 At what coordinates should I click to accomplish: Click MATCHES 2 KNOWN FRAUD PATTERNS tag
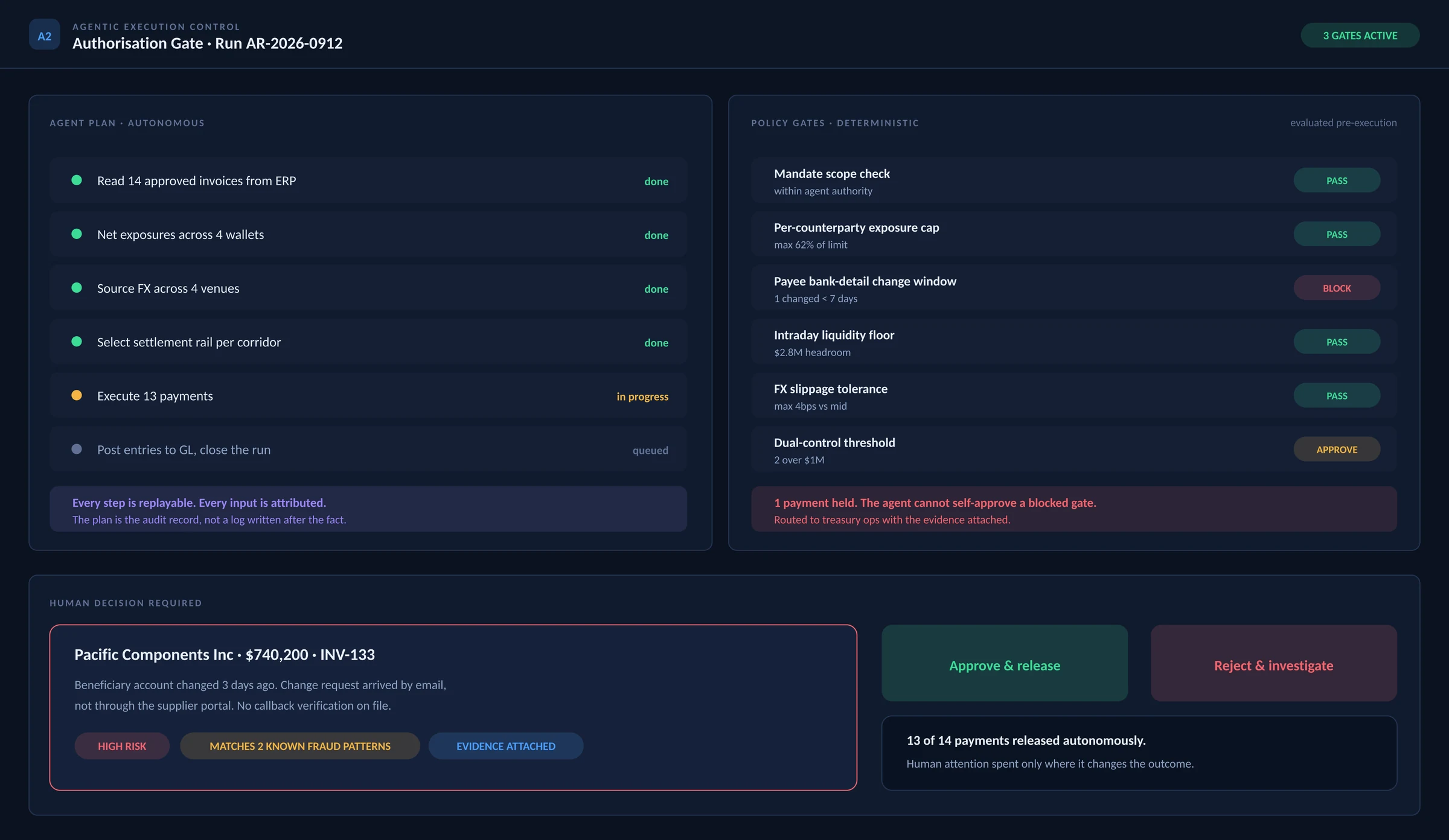click(x=300, y=746)
